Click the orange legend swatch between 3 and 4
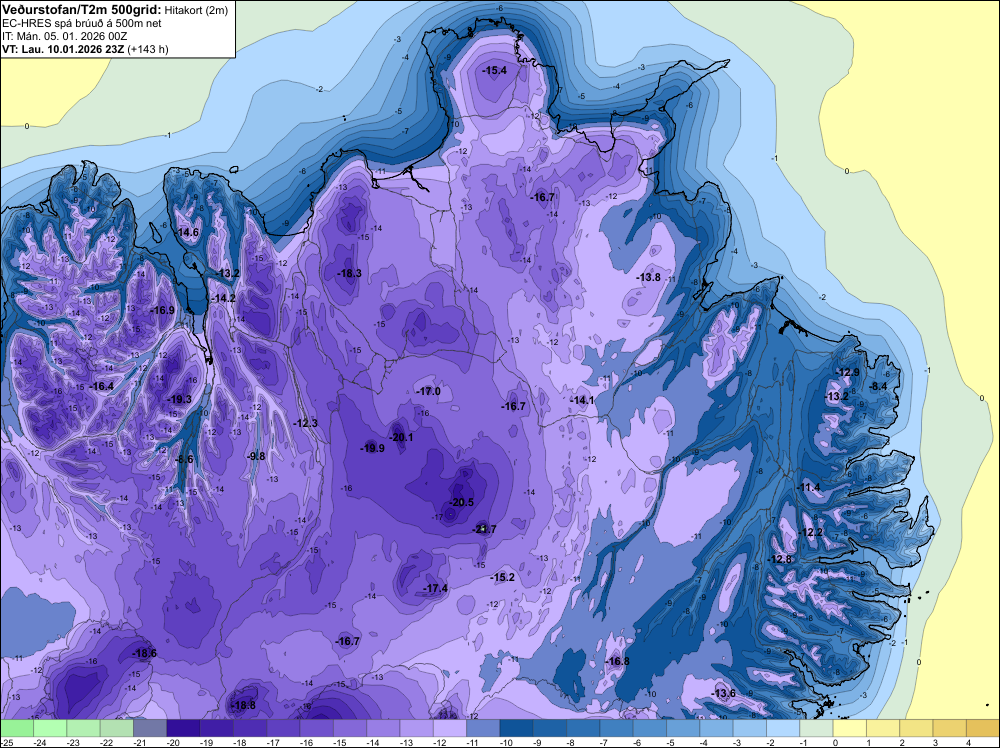Viewport: 1000px width, 748px height. pos(950,728)
